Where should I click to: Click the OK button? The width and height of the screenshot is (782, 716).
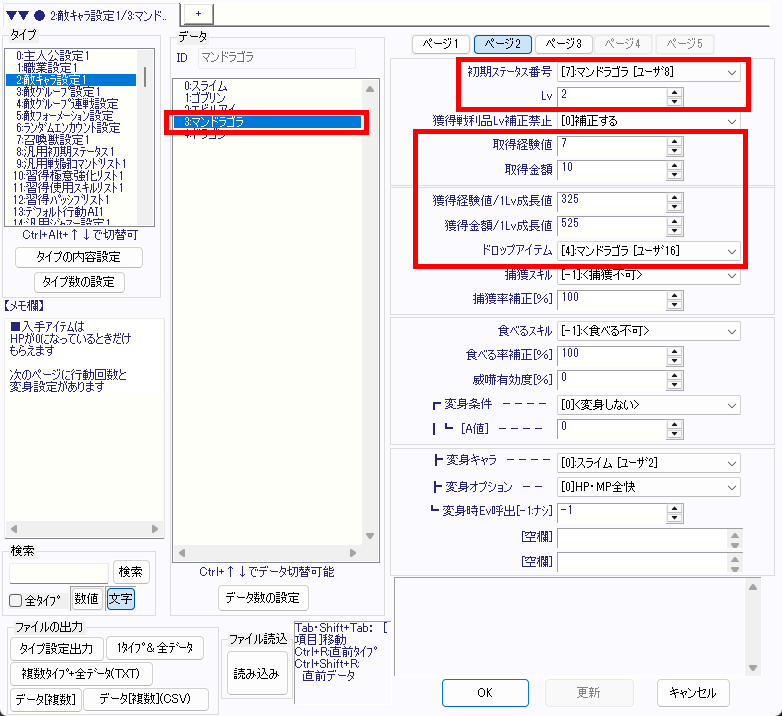pyautogui.click(x=484, y=692)
